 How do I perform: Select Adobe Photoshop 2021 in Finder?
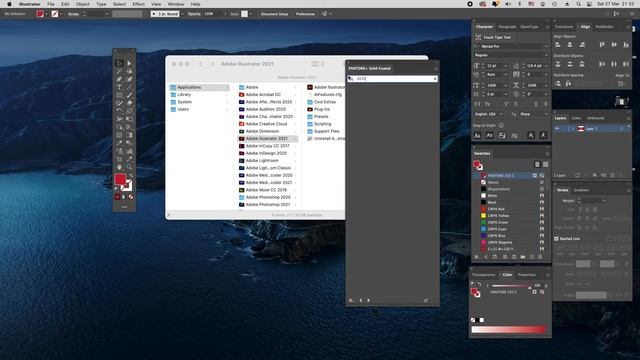click(267, 204)
